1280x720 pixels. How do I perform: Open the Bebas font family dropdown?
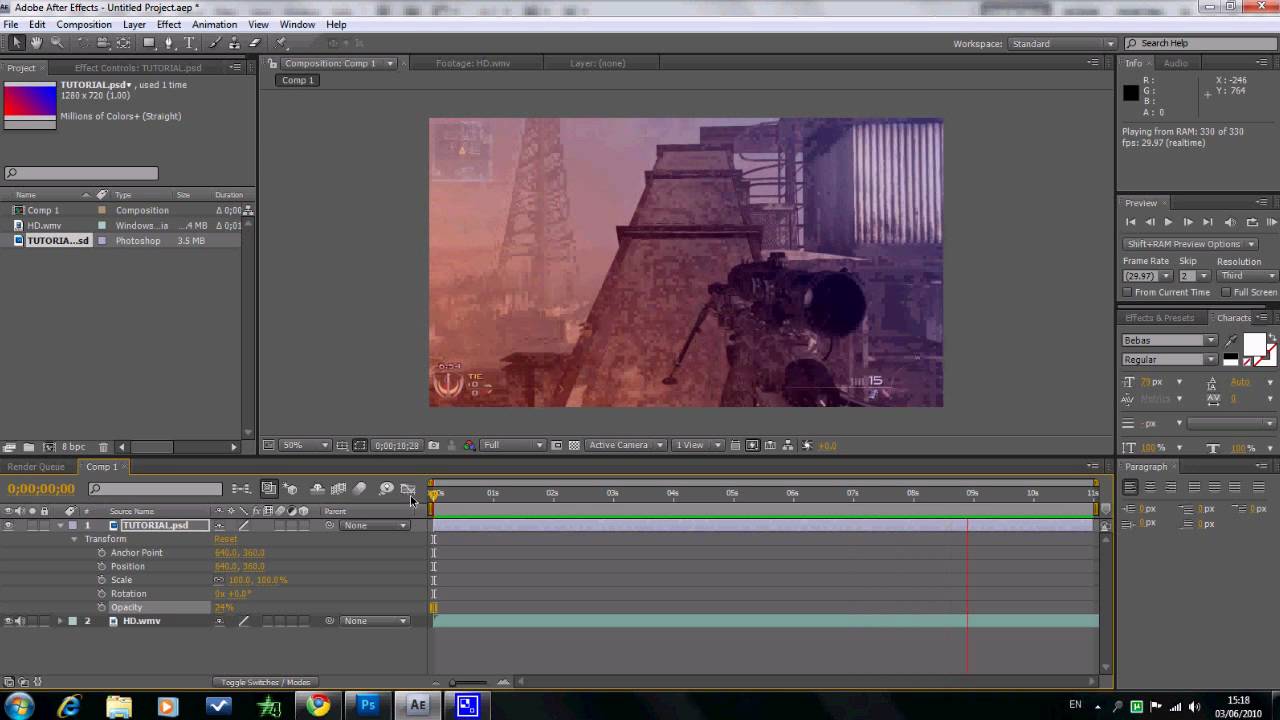point(1169,340)
